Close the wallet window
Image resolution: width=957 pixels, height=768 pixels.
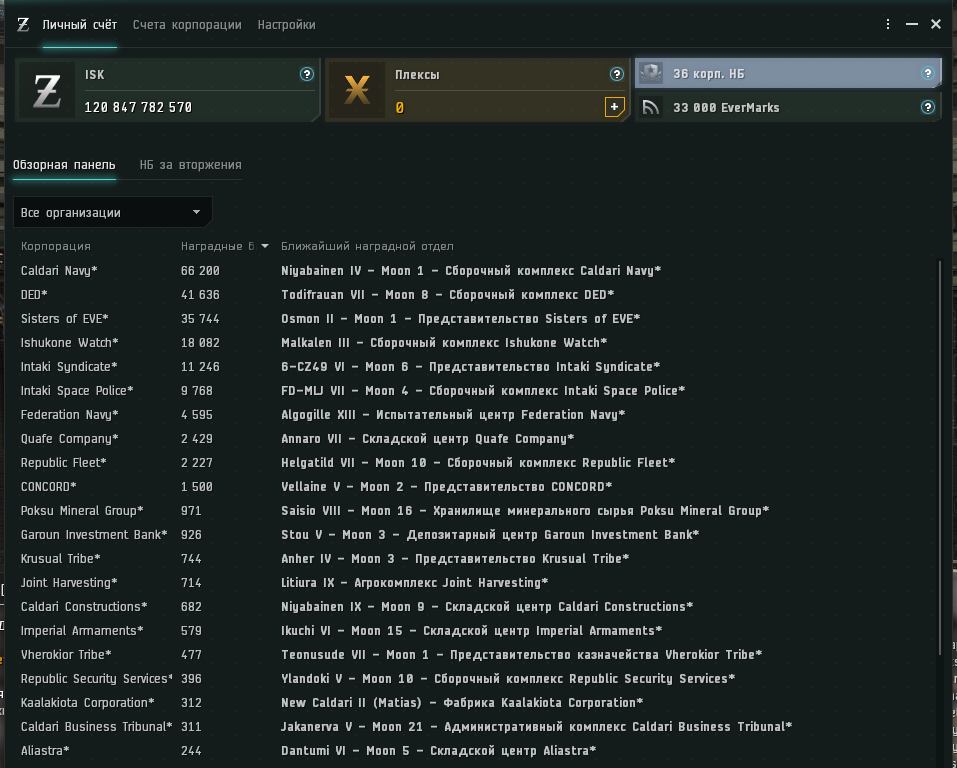[x=936, y=24]
